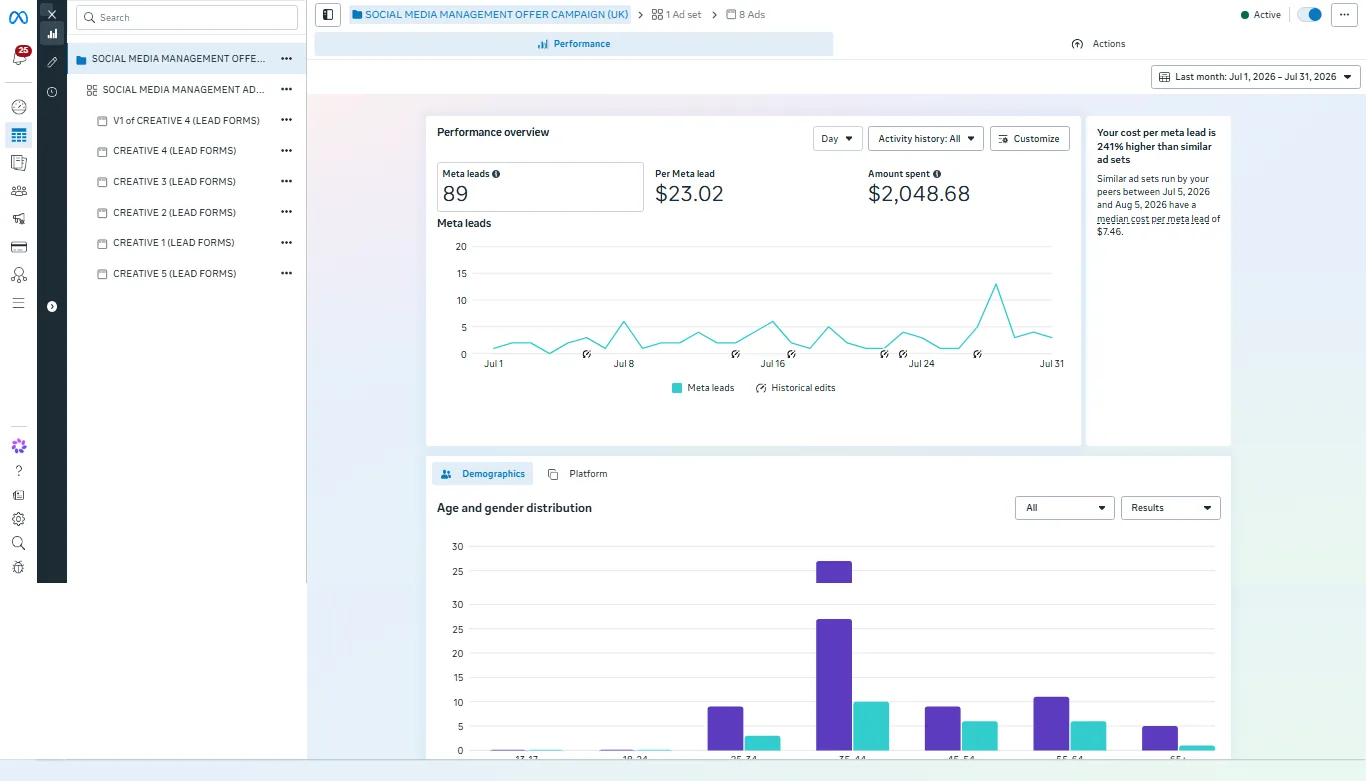Viewport: 1366px width, 781px height.
Task: Select the Campaigns table grid icon
Action: click(18, 135)
